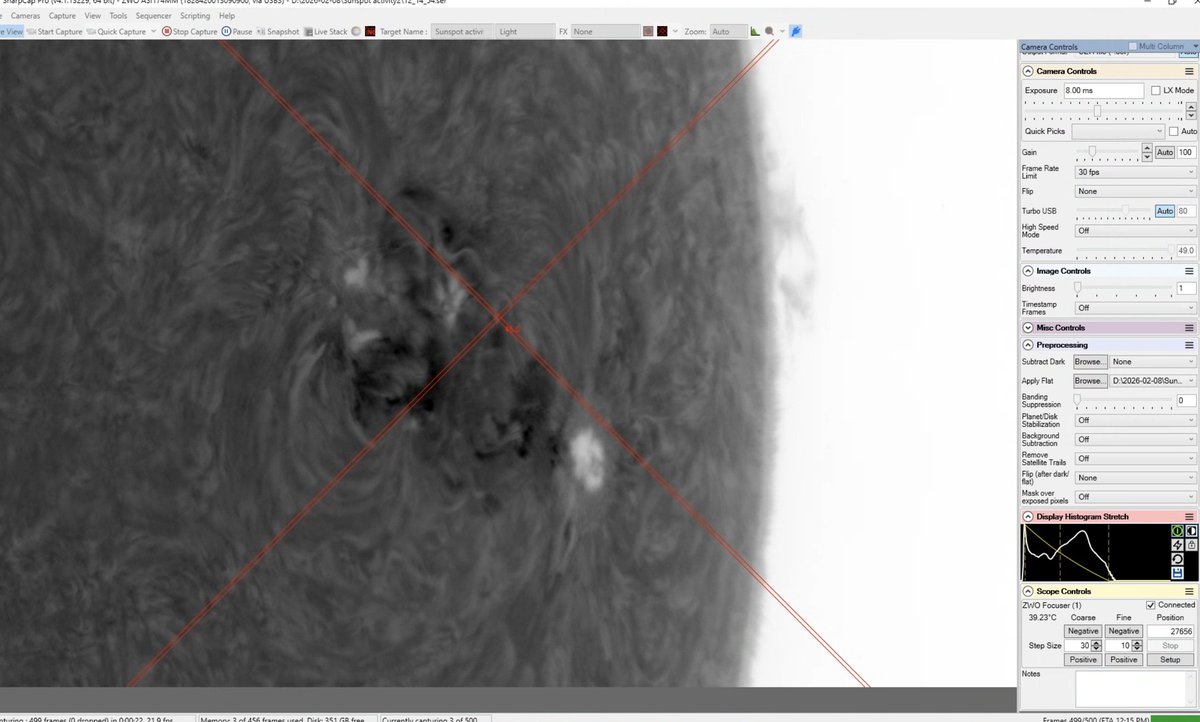Collapse the Camera Controls section

pyautogui.click(x=1028, y=71)
